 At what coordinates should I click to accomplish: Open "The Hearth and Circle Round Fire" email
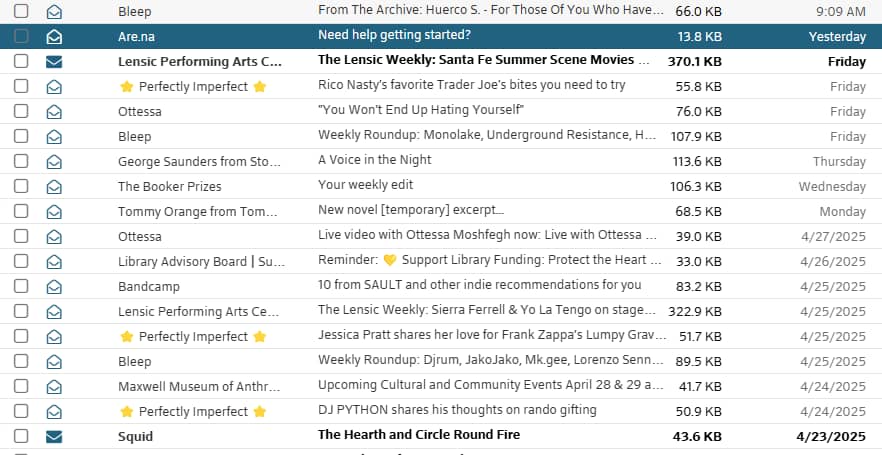[419, 435]
